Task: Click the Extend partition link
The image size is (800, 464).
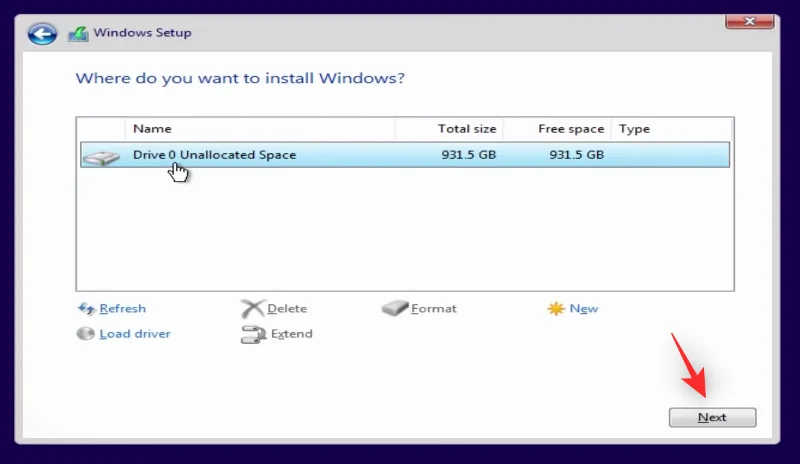Action: click(x=291, y=334)
